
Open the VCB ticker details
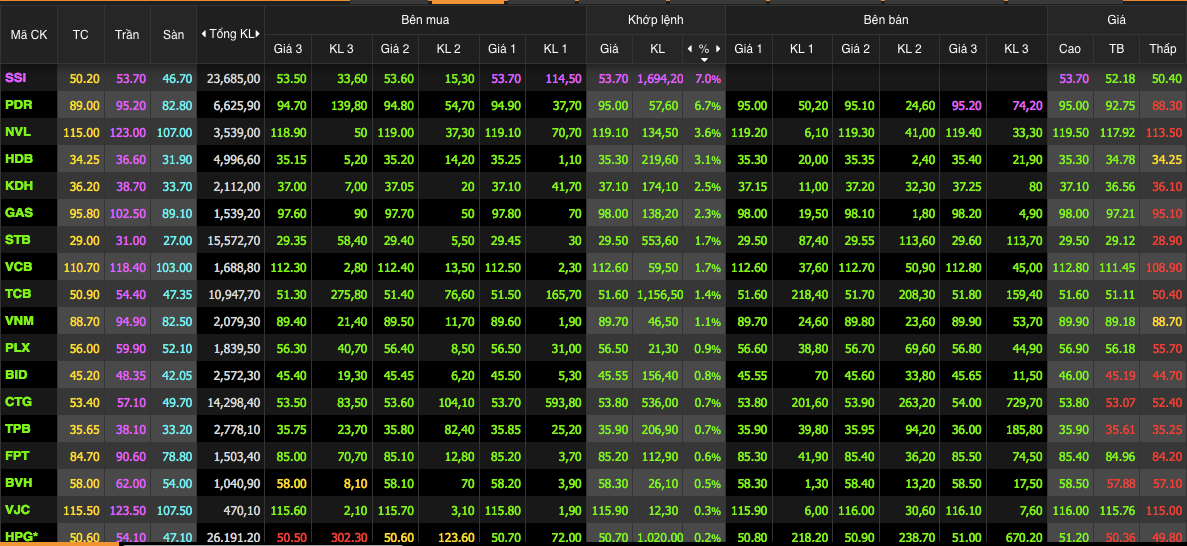18,267
